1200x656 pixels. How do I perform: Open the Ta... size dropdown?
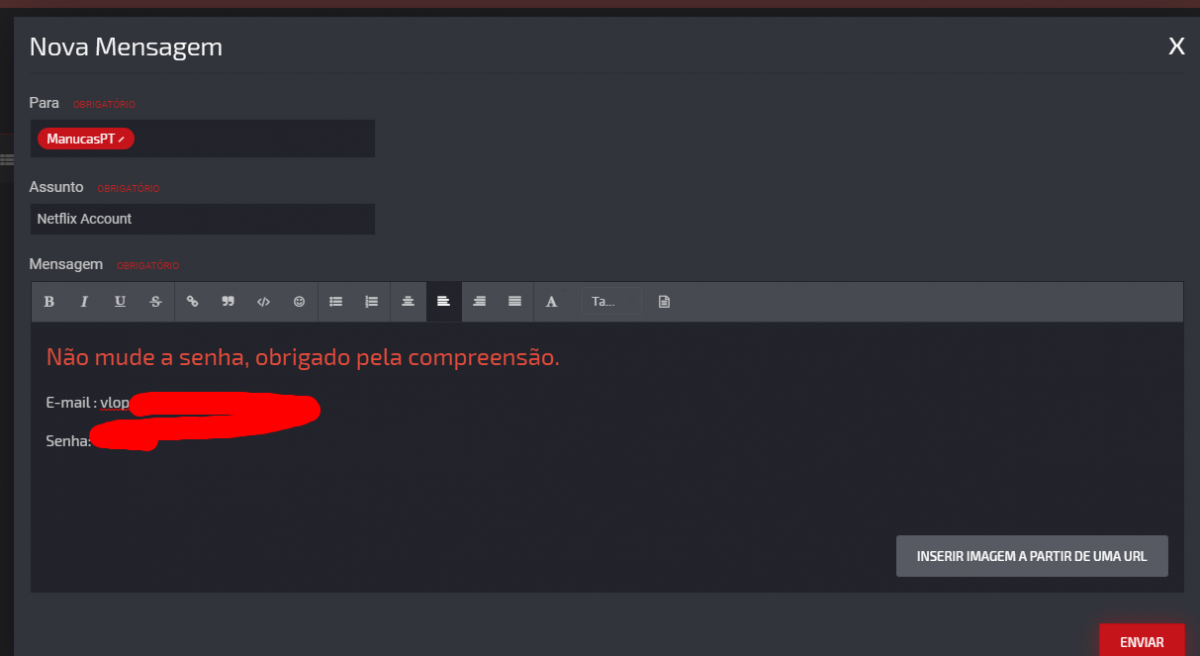612,301
